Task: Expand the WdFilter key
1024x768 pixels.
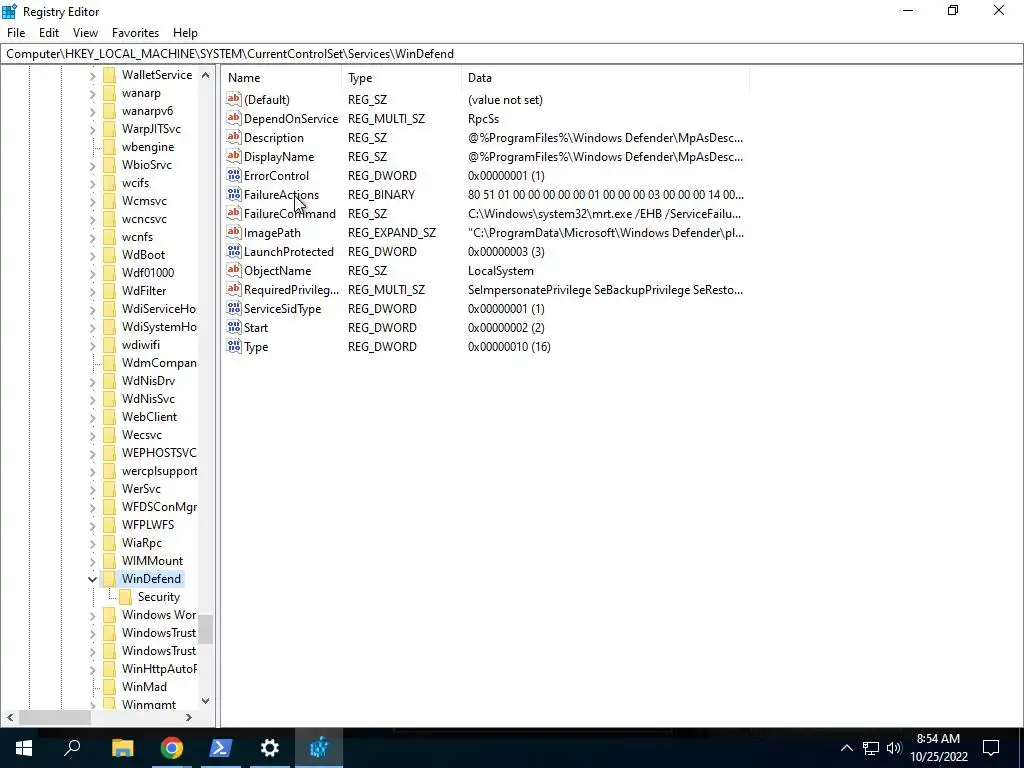Action: [x=92, y=291]
